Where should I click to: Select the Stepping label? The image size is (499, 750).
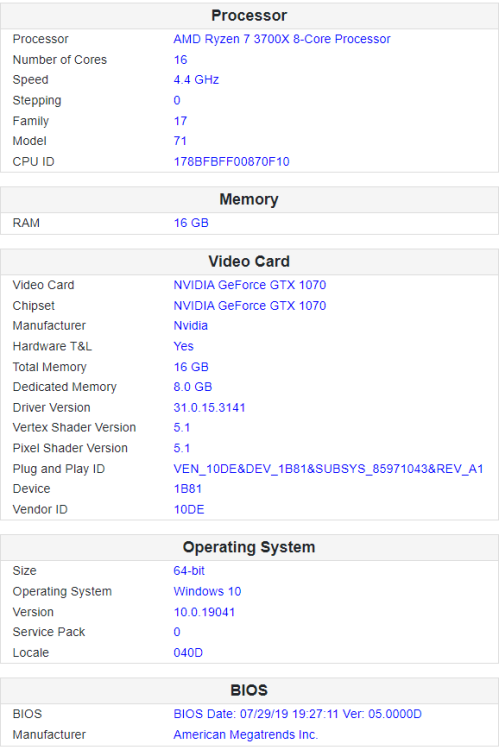[x=37, y=100]
